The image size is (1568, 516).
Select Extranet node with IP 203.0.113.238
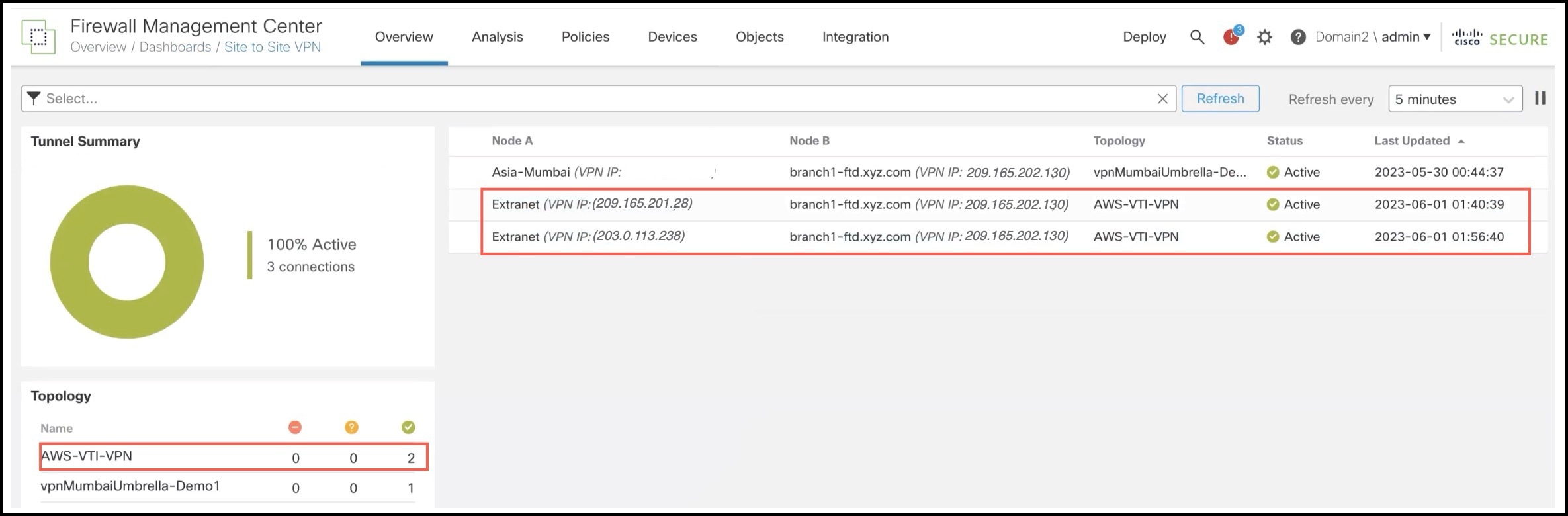tap(588, 236)
